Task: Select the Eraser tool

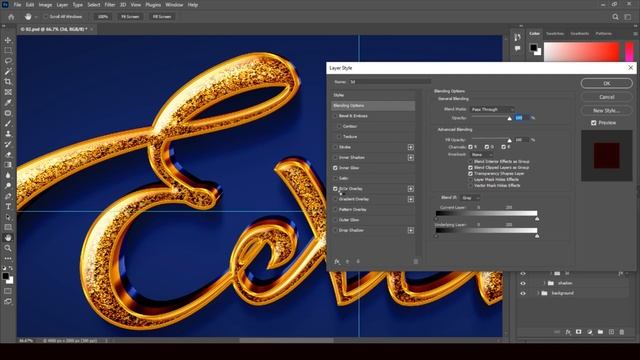Action: pos(8,154)
